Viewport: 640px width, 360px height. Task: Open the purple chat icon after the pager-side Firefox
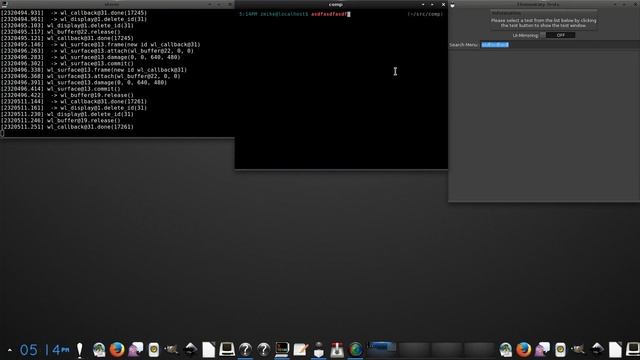(x=542, y=350)
